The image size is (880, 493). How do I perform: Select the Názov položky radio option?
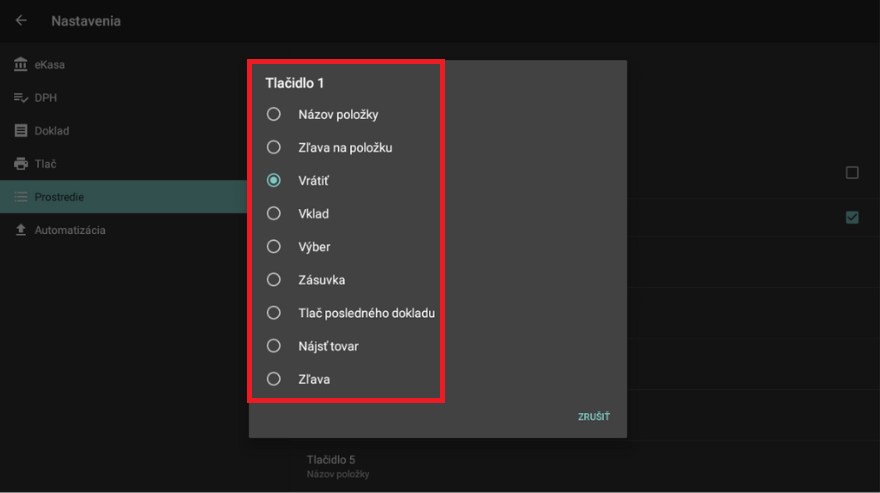point(274,115)
